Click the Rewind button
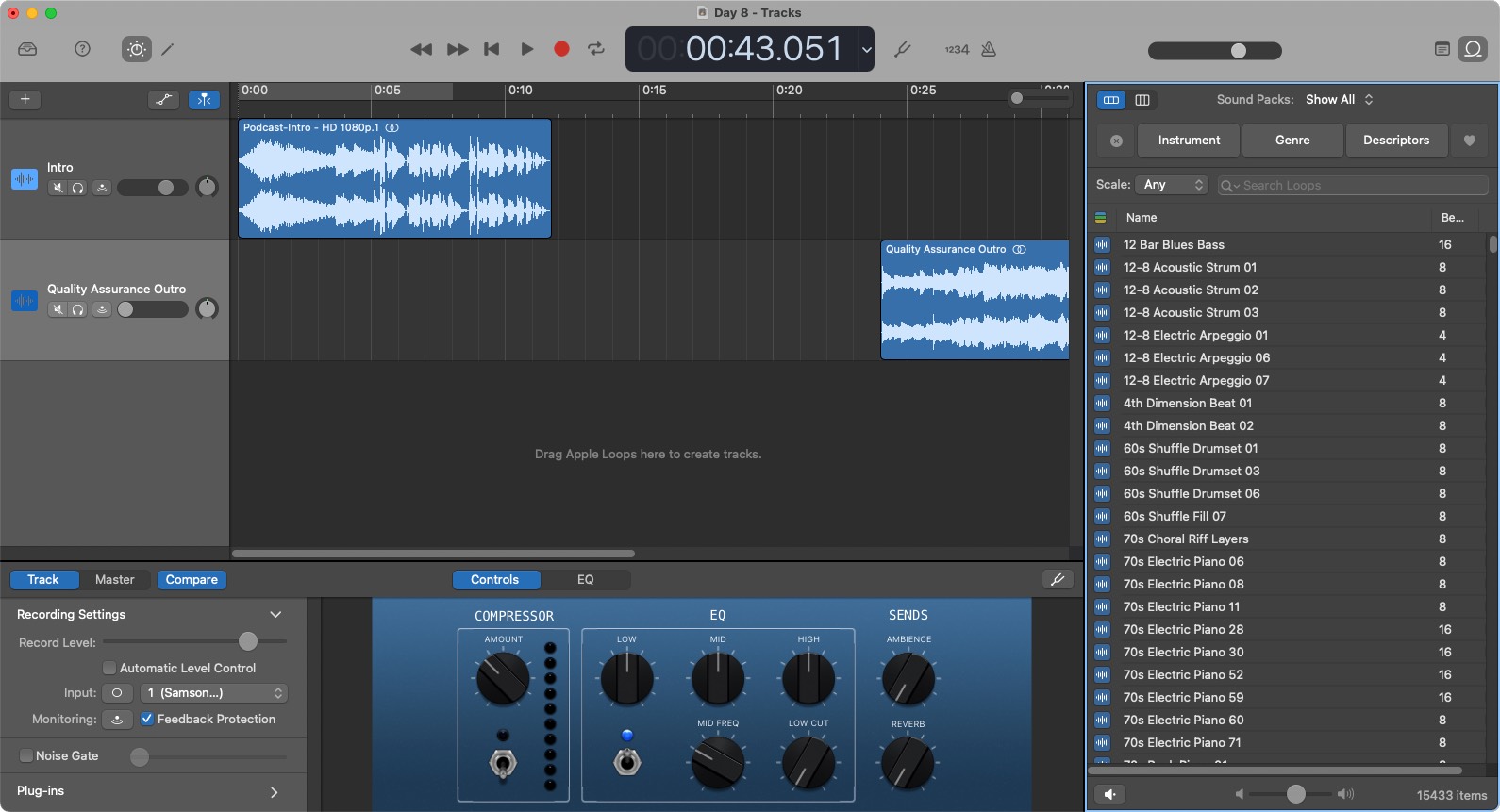The width and height of the screenshot is (1500, 812). pyautogui.click(x=421, y=49)
